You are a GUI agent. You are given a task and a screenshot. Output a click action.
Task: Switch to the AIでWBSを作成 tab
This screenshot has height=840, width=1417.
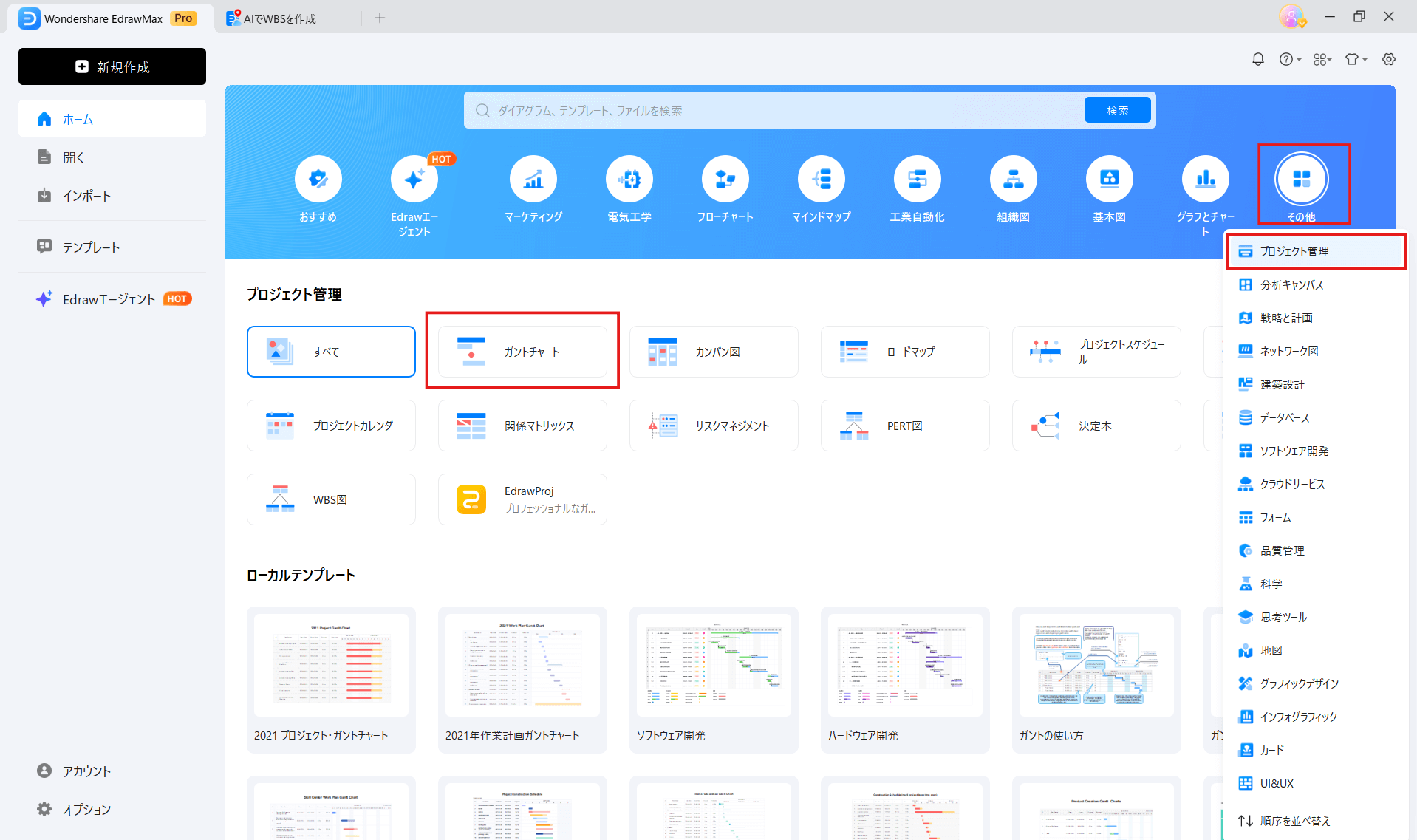pos(279,18)
